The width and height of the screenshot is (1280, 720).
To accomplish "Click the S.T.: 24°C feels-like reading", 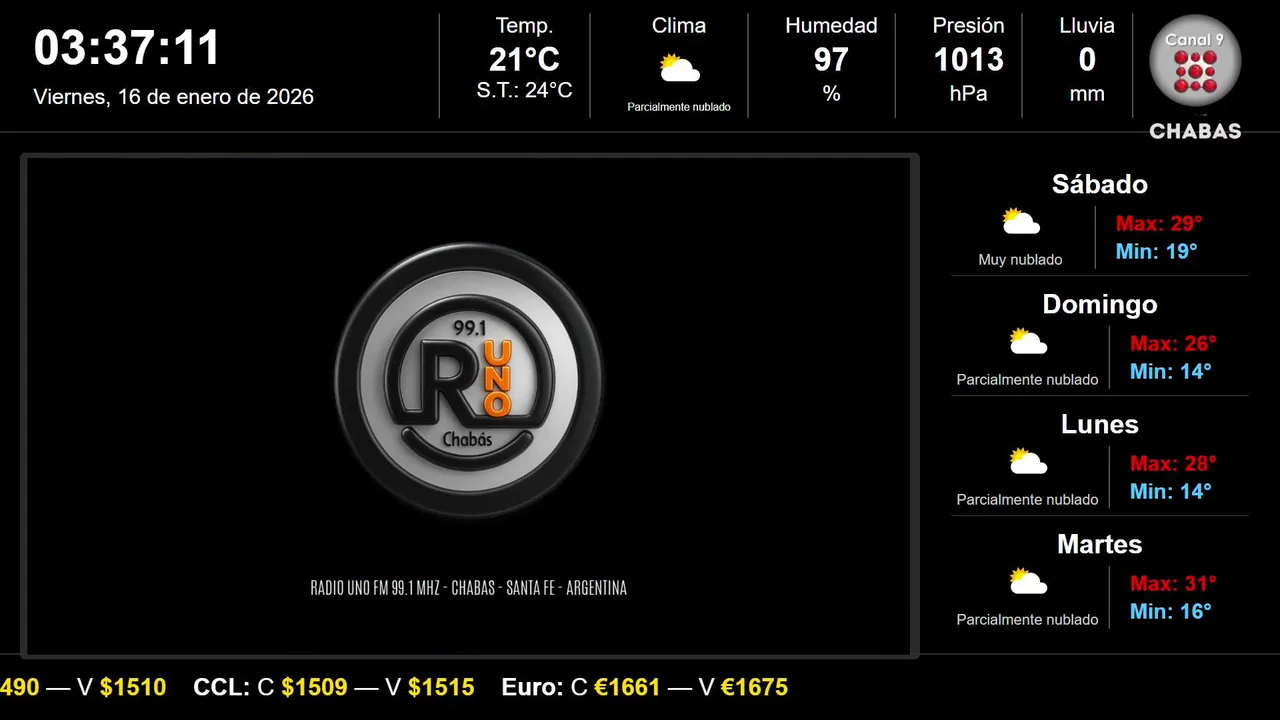I will coord(524,90).
